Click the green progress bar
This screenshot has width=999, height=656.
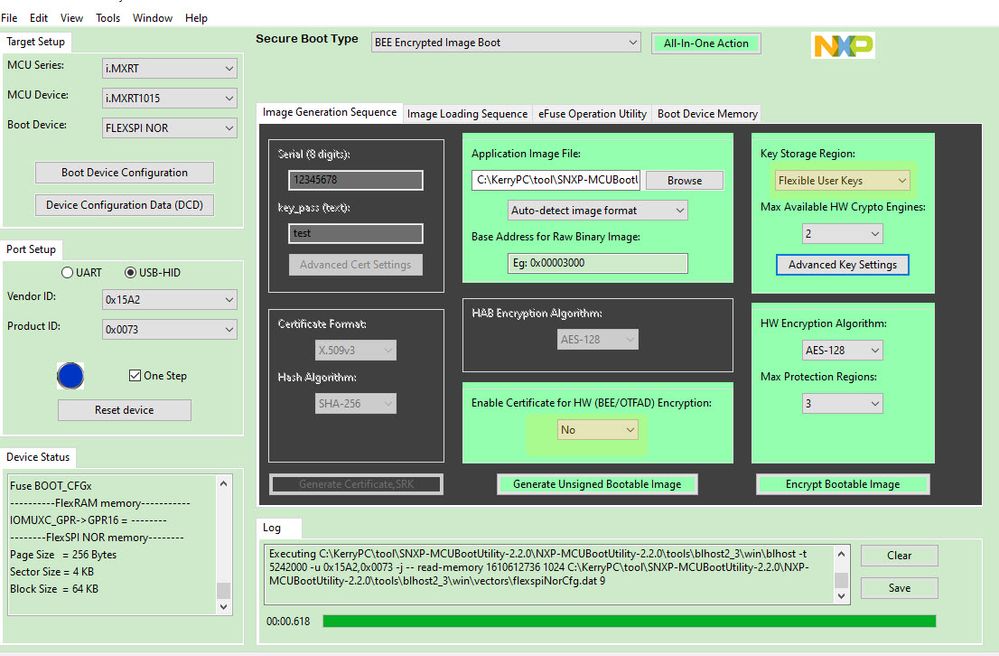629,621
